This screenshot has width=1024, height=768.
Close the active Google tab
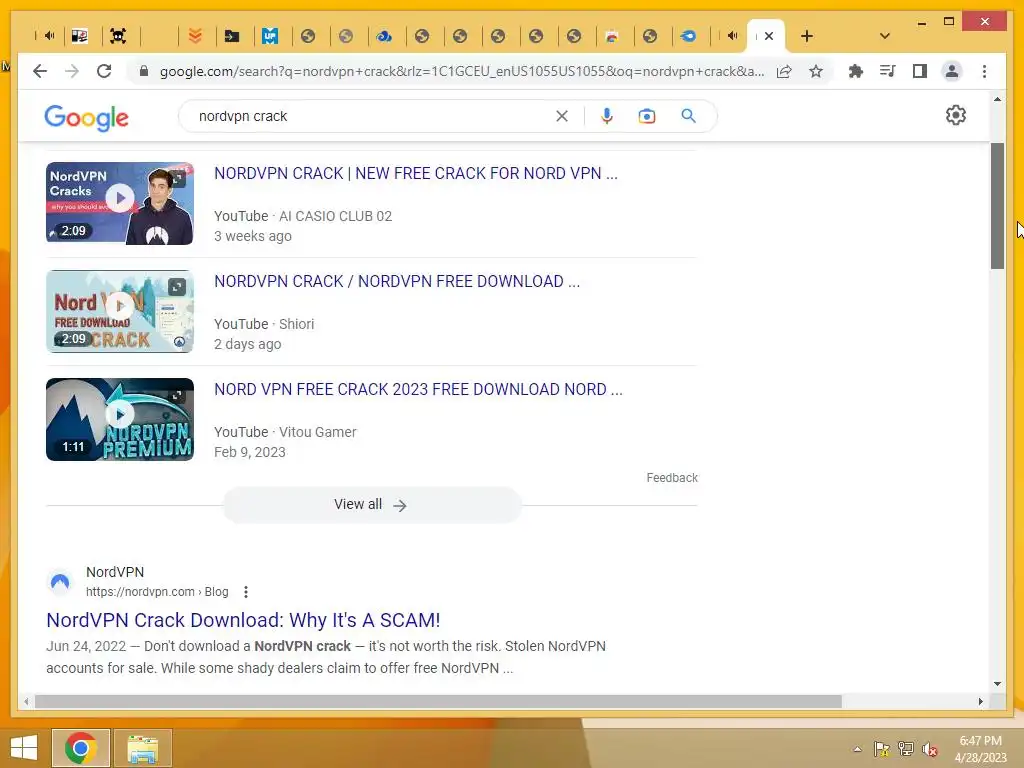[769, 36]
